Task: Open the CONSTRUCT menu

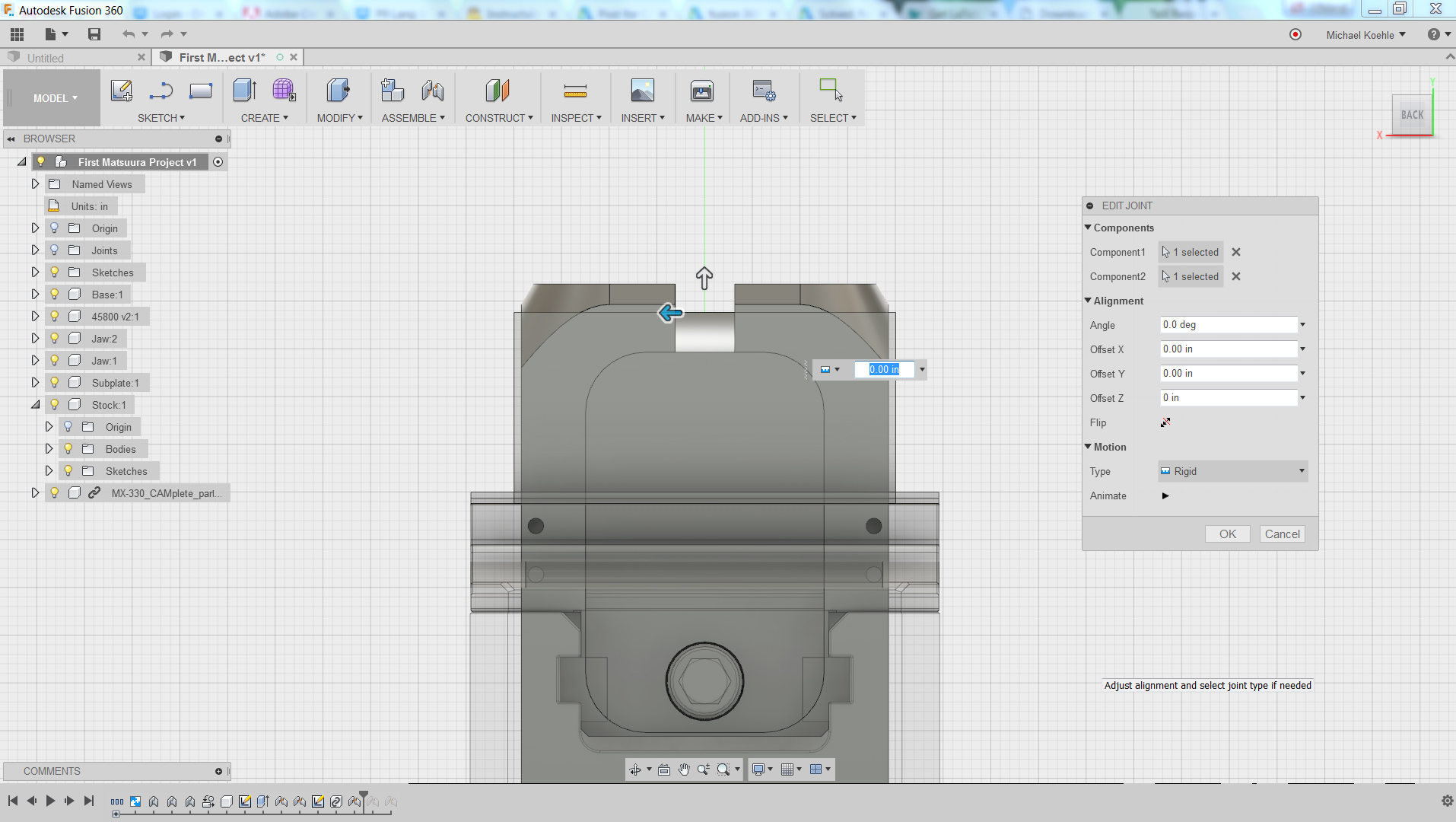Action: pos(498,118)
